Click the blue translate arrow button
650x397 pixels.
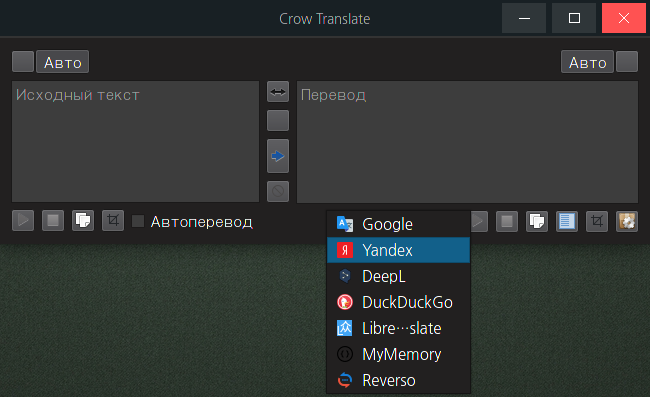[278, 156]
